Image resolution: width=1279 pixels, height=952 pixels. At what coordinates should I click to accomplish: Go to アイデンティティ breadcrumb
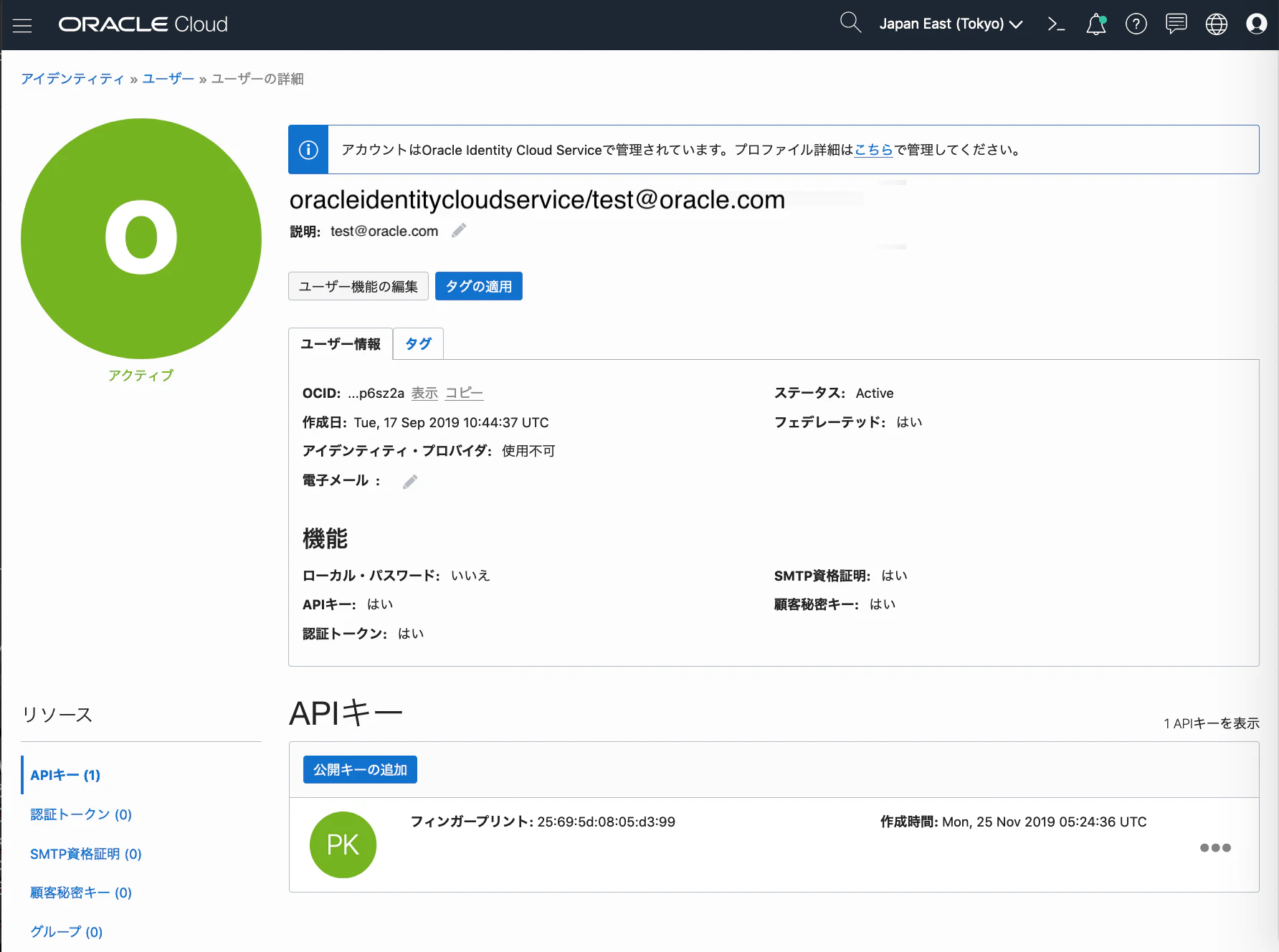click(x=72, y=79)
